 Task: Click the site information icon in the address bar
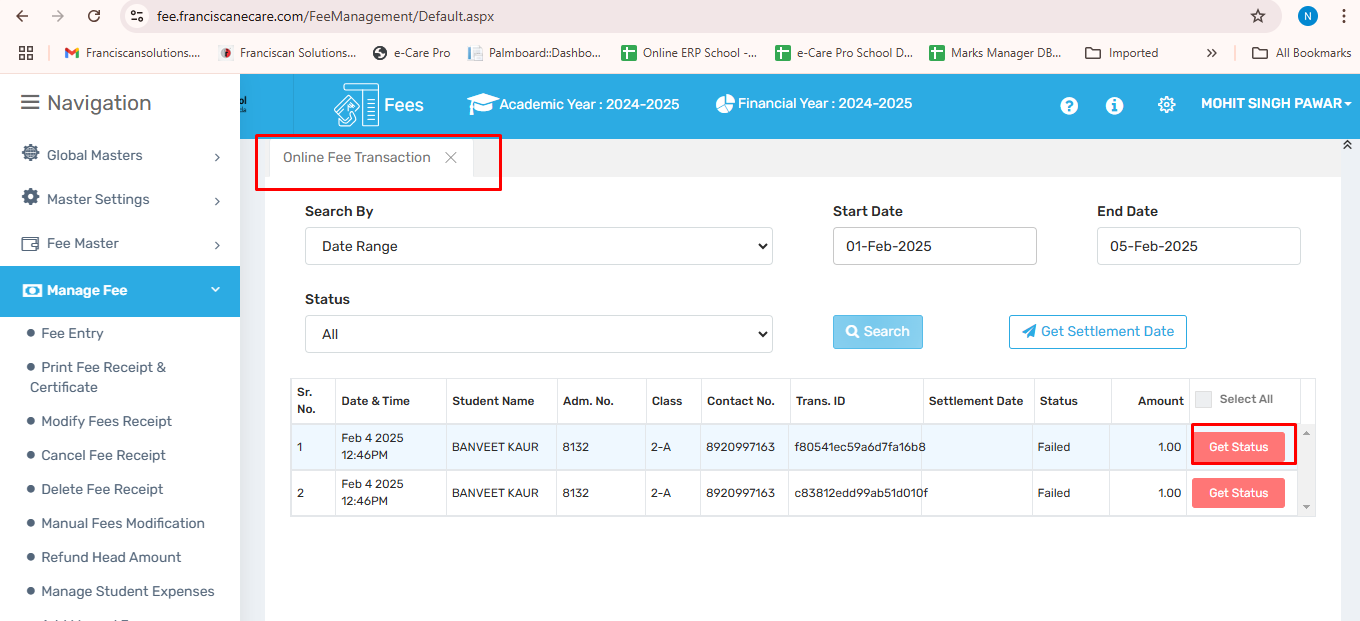138,16
